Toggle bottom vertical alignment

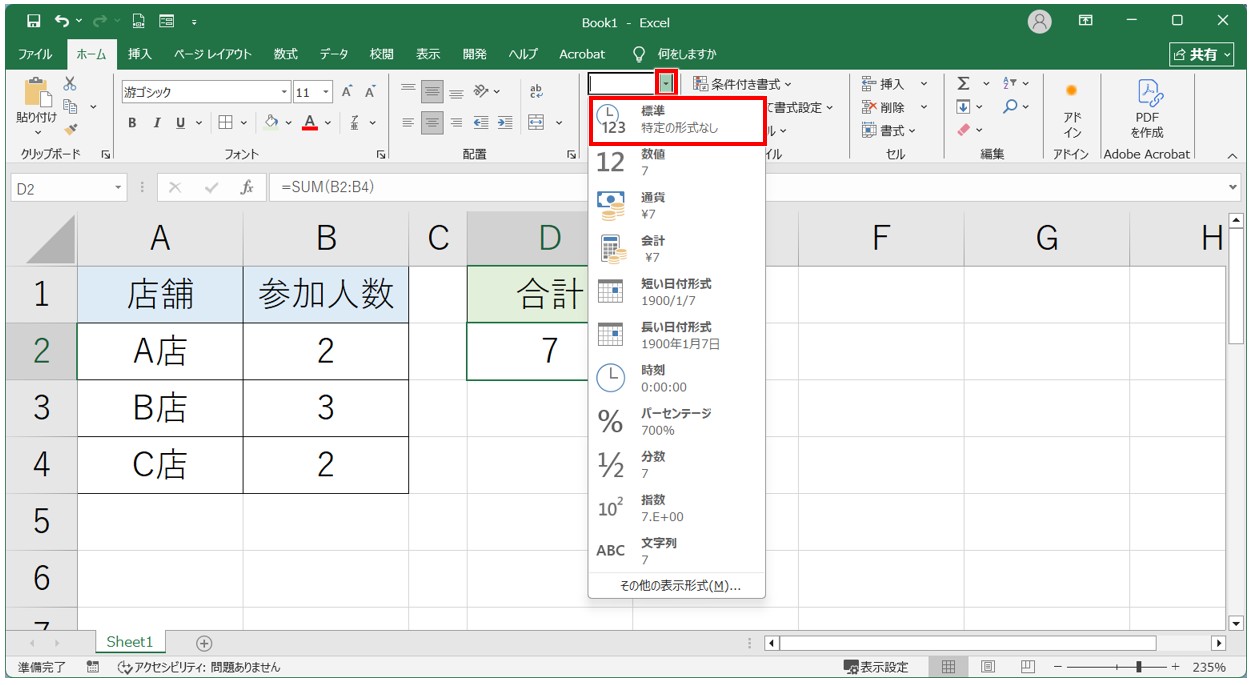pyautogui.click(x=456, y=92)
